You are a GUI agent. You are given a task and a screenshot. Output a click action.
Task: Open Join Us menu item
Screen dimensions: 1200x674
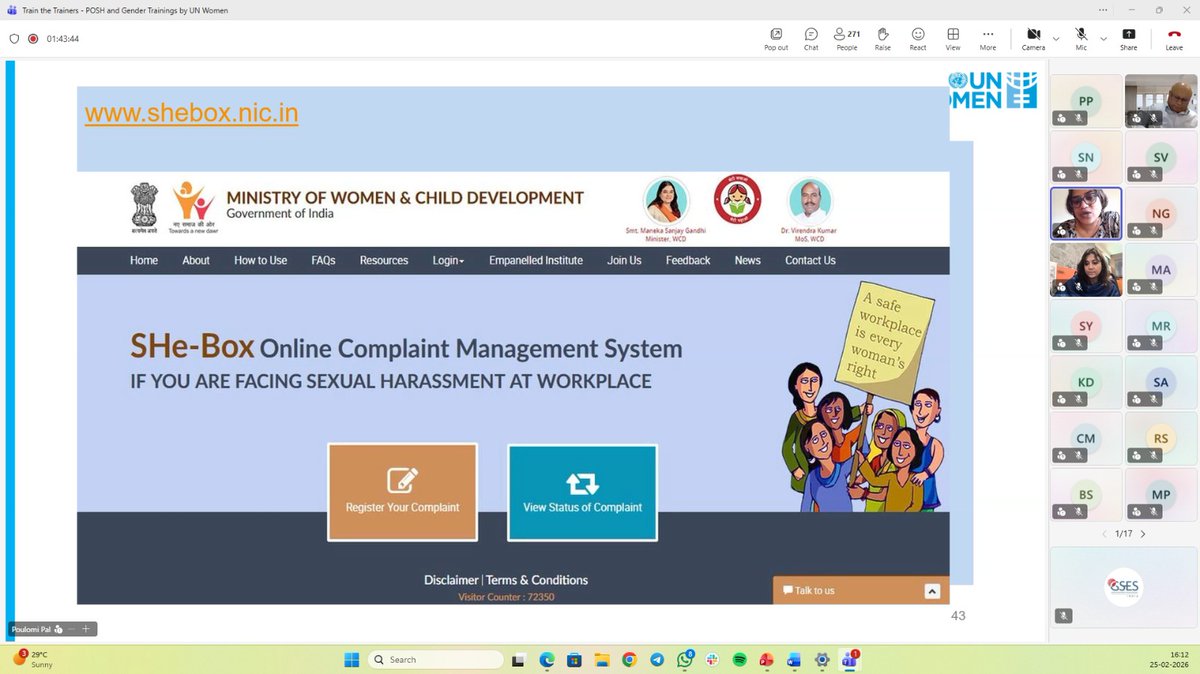(624, 260)
